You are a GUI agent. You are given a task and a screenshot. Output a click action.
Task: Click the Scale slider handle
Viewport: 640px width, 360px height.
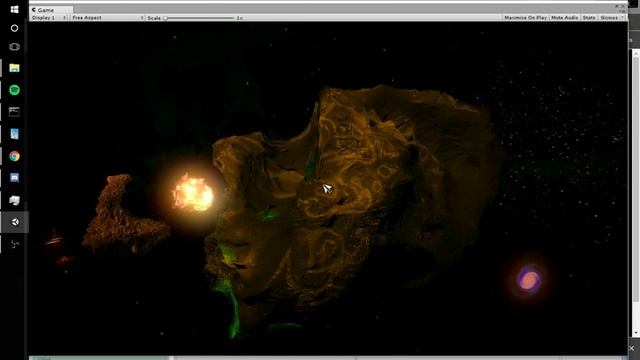coord(165,18)
